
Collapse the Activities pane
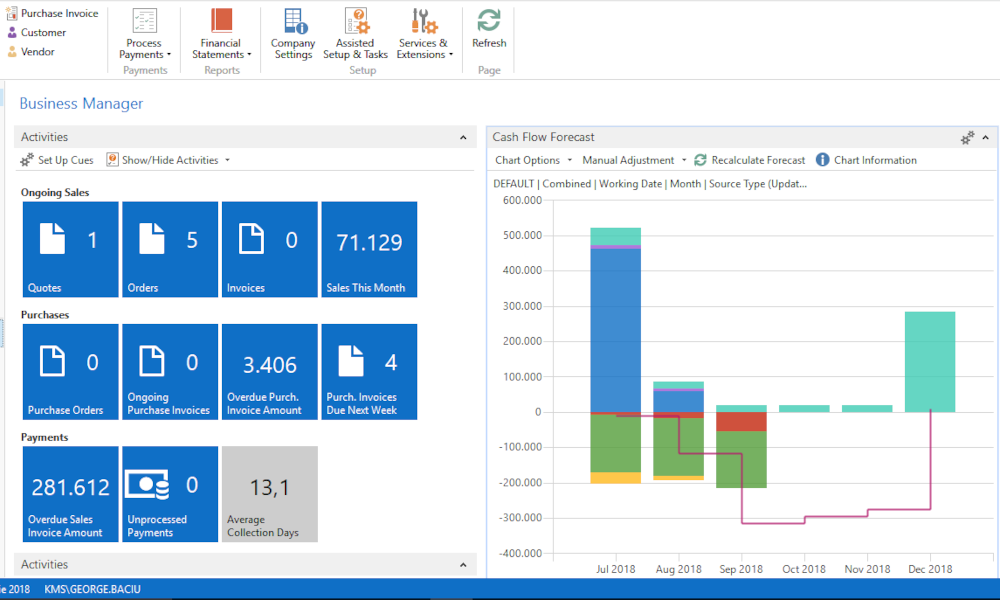click(x=462, y=137)
